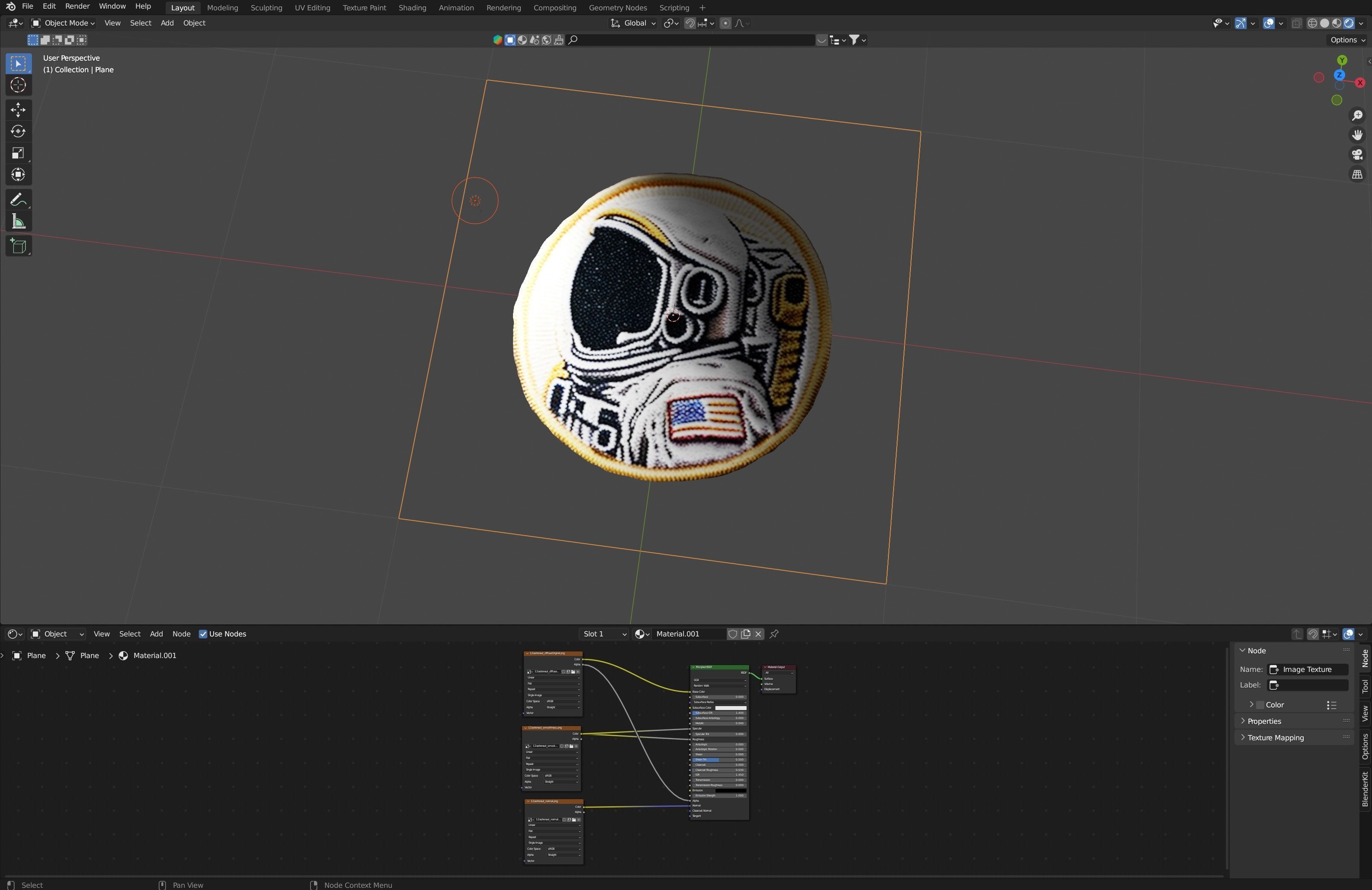The image size is (1372, 890).
Task: Collapse the Node panel section
Action: (x=1294, y=651)
